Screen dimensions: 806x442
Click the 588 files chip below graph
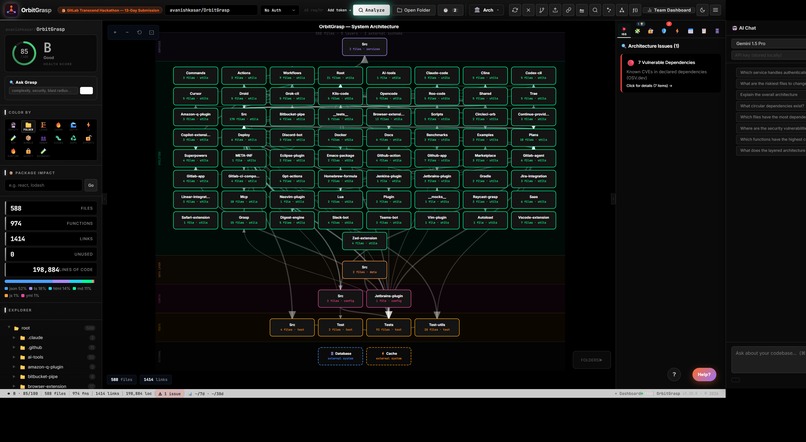point(122,380)
